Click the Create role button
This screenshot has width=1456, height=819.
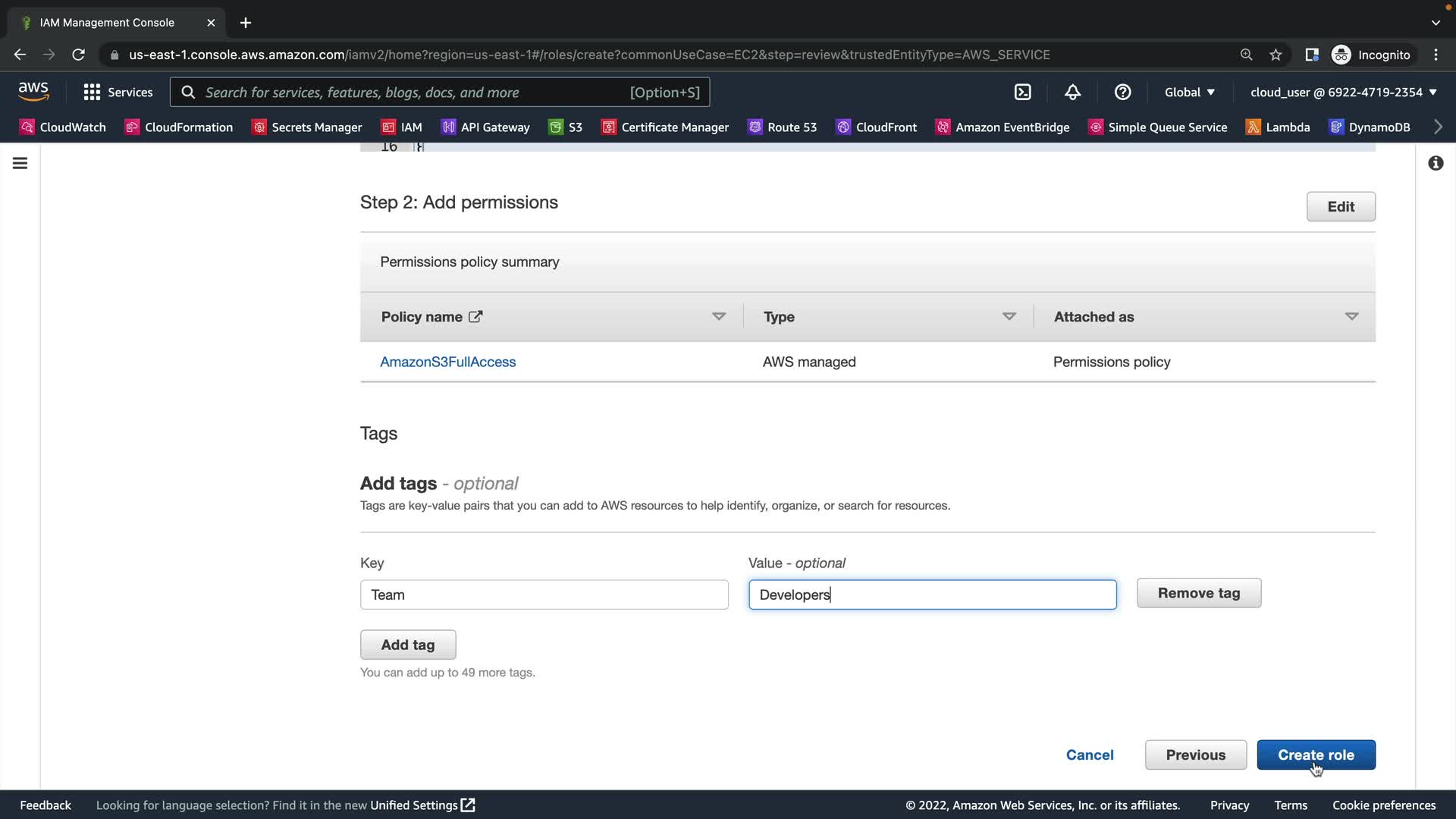pos(1316,755)
